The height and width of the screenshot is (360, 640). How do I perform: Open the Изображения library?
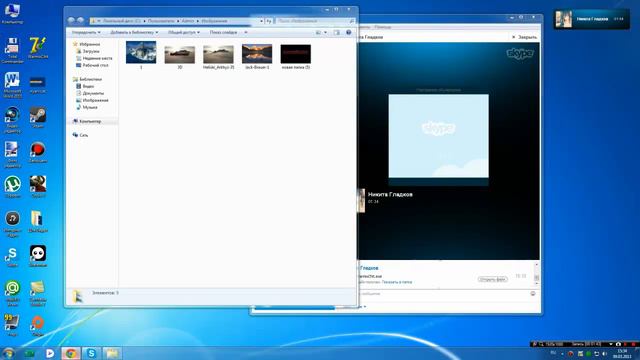pyautogui.click(x=95, y=100)
